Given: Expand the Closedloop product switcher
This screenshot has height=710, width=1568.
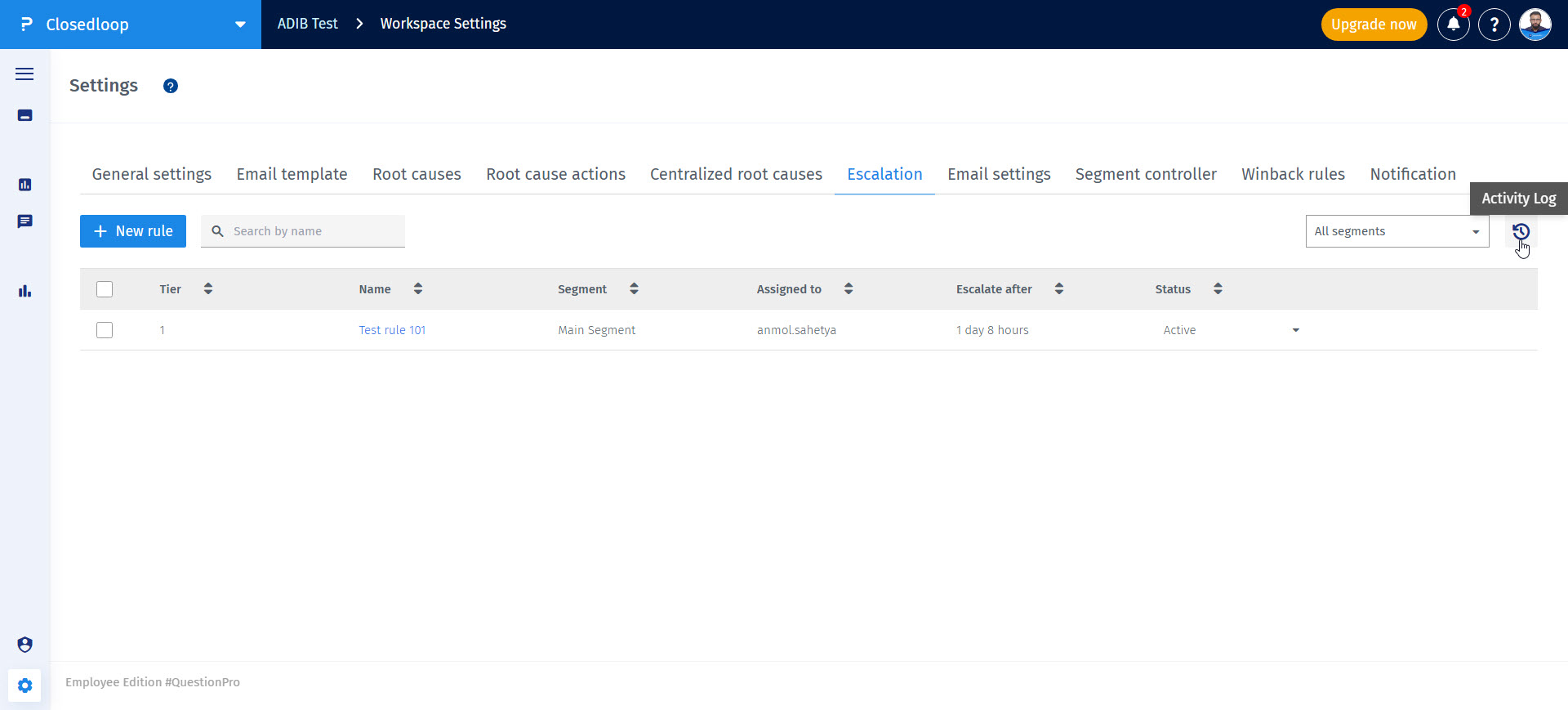Looking at the screenshot, I should (x=240, y=25).
